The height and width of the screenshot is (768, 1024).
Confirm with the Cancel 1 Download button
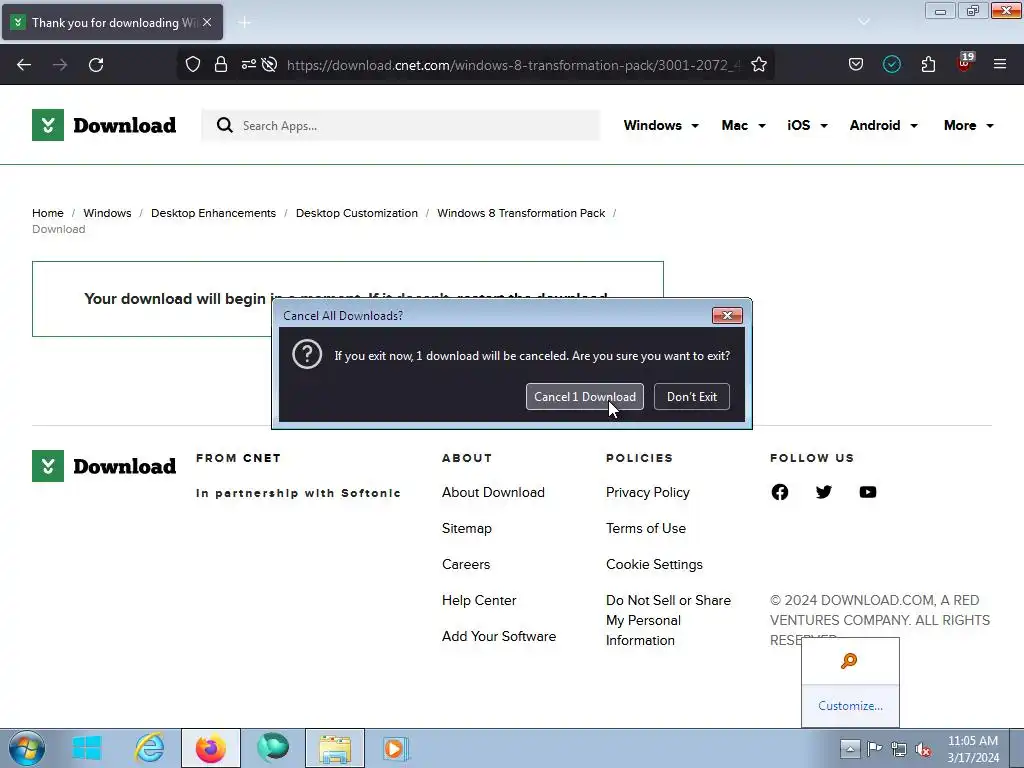pos(584,396)
